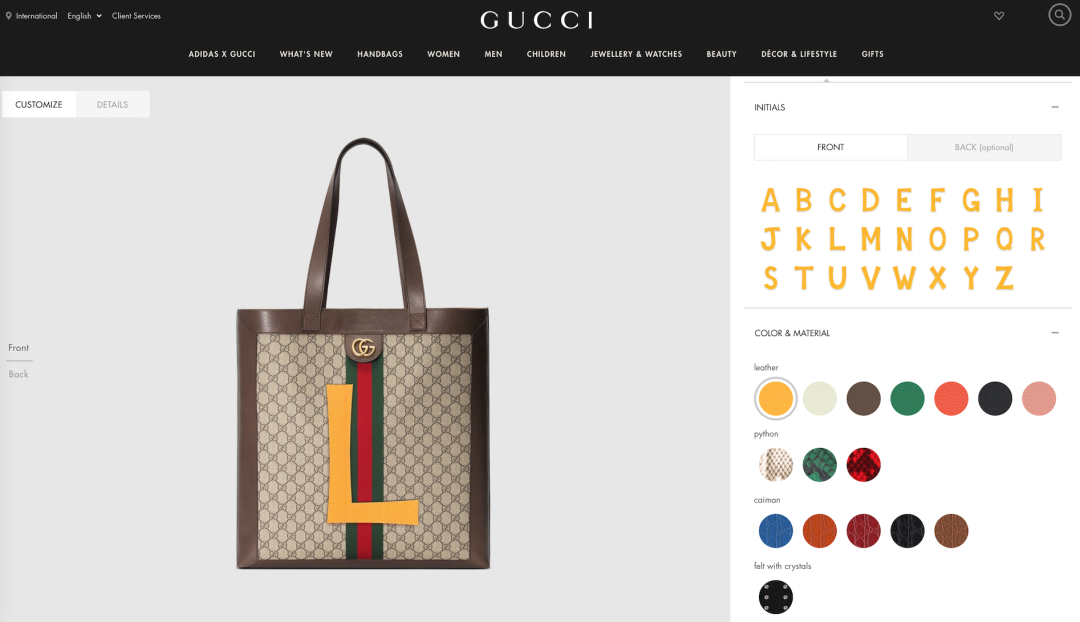Open the wishlist heart icon
The height and width of the screenshot is (622, 1080).
click(x=999, y=16)
